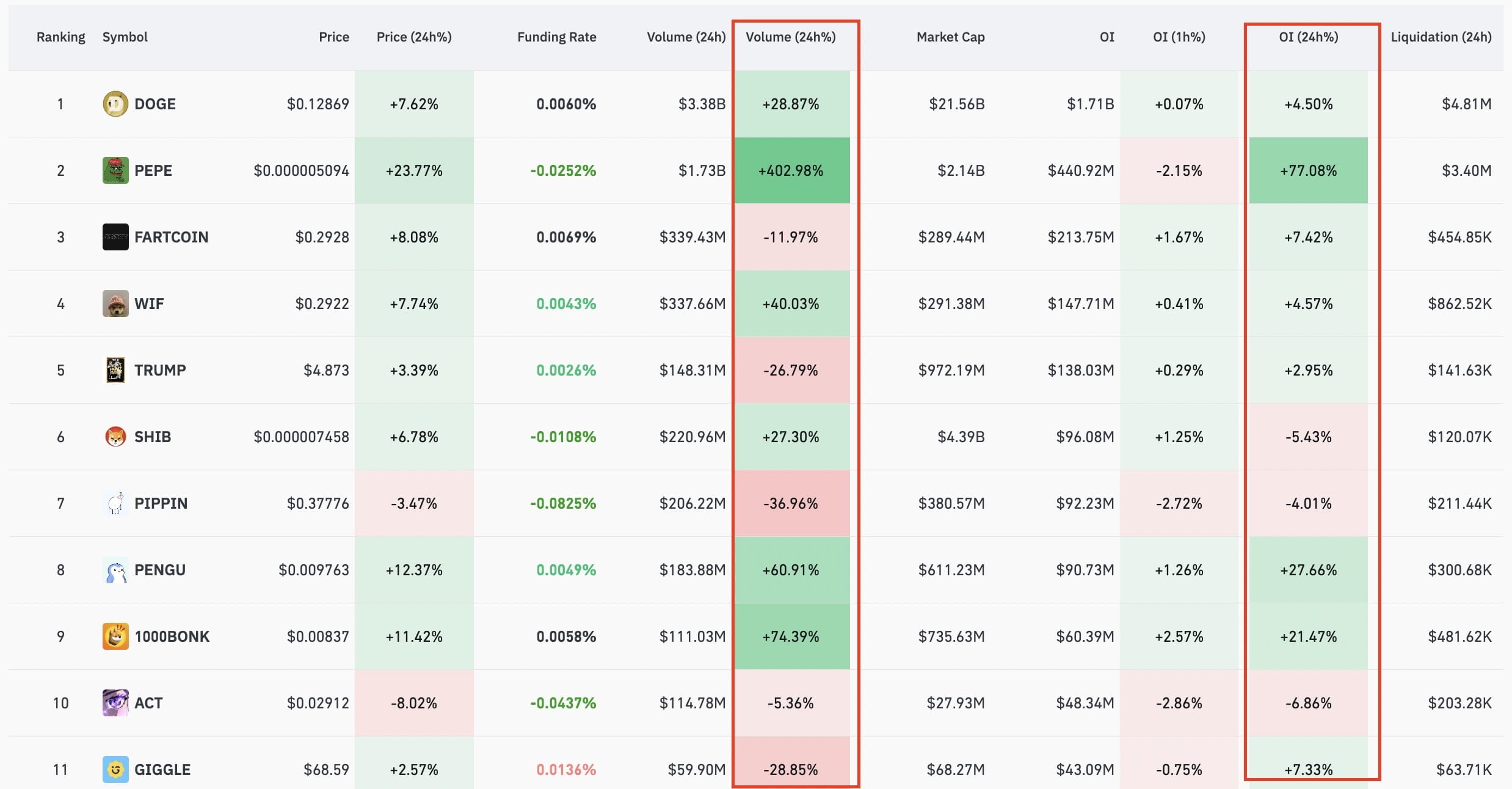This screenshot has width=1512, height=789.
Task: Click the highlighted OI (24h%) column header
Action: [1309, 37]
